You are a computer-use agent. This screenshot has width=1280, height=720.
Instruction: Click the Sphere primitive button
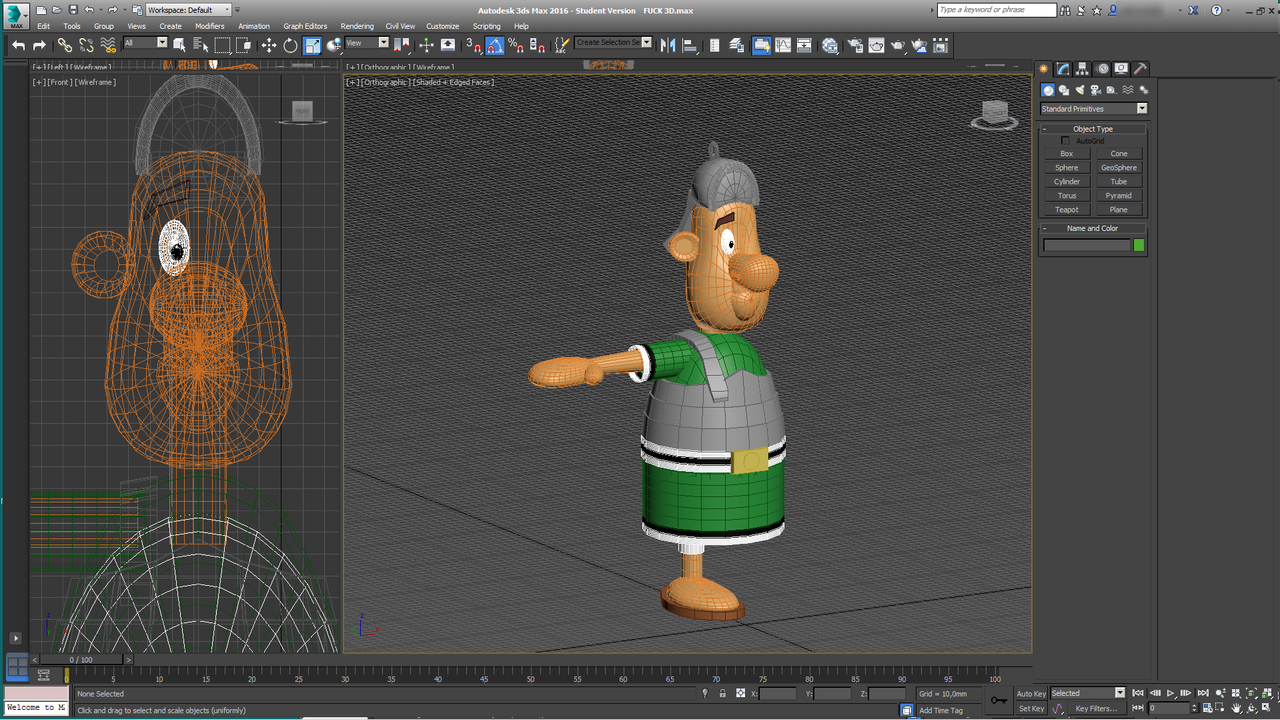coord(1067,168)
